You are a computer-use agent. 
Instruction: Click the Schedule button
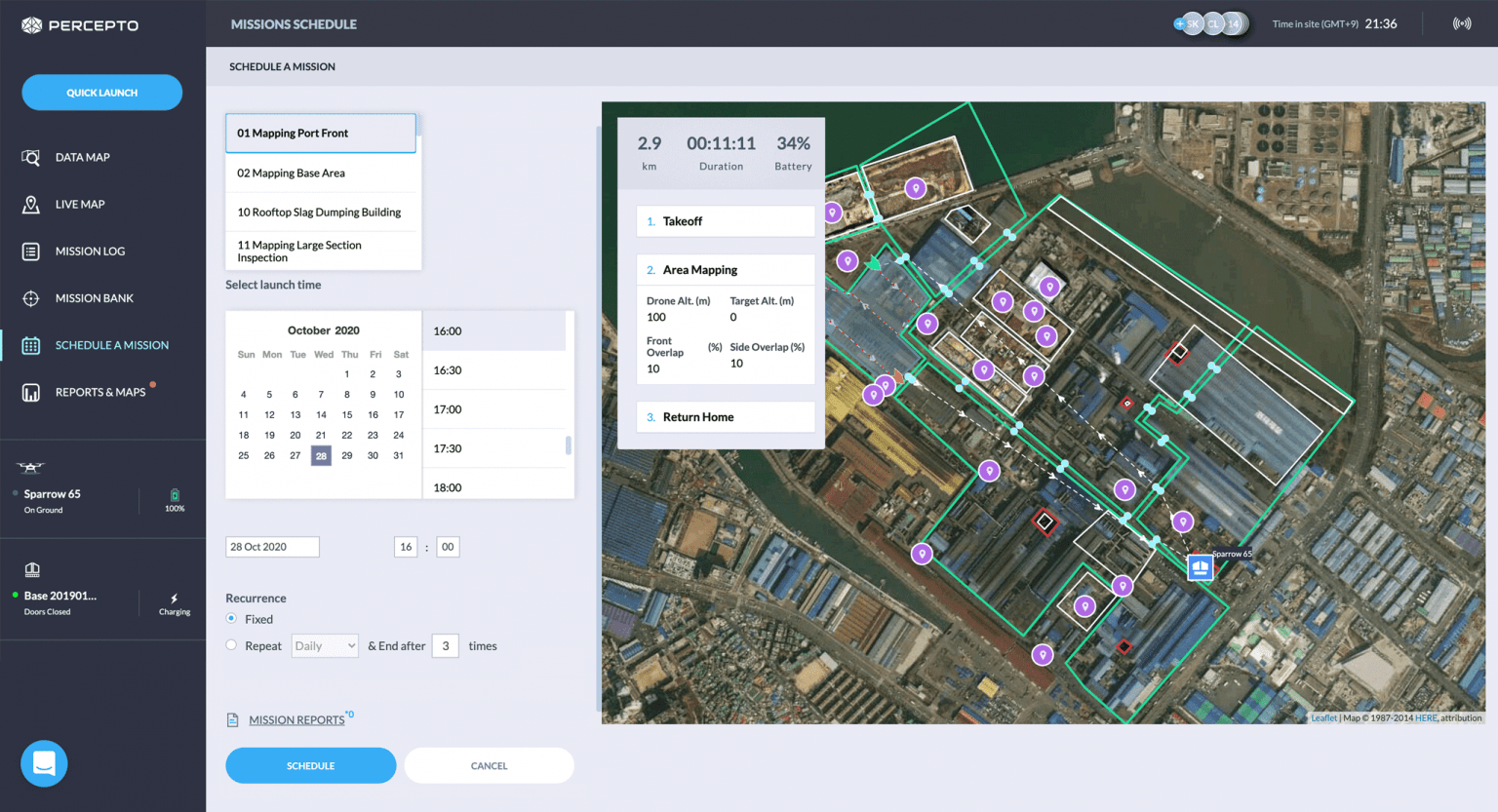coord(310,765)
